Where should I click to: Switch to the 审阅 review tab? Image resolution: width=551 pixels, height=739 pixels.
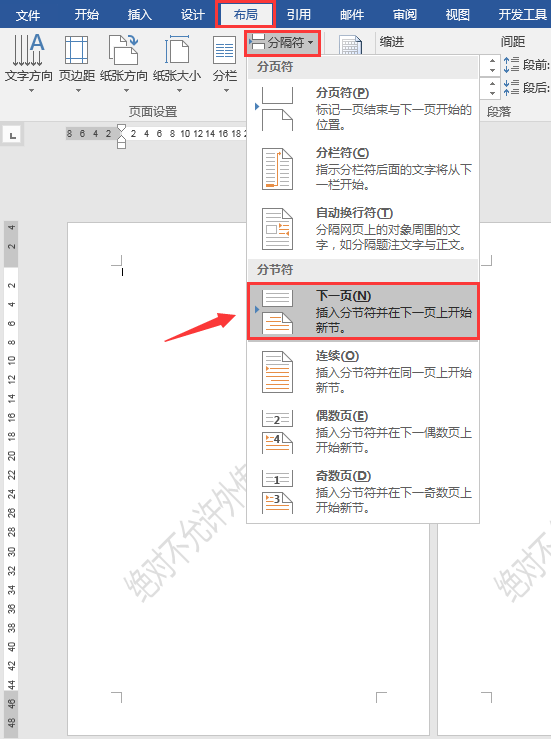tap(405, 15)
